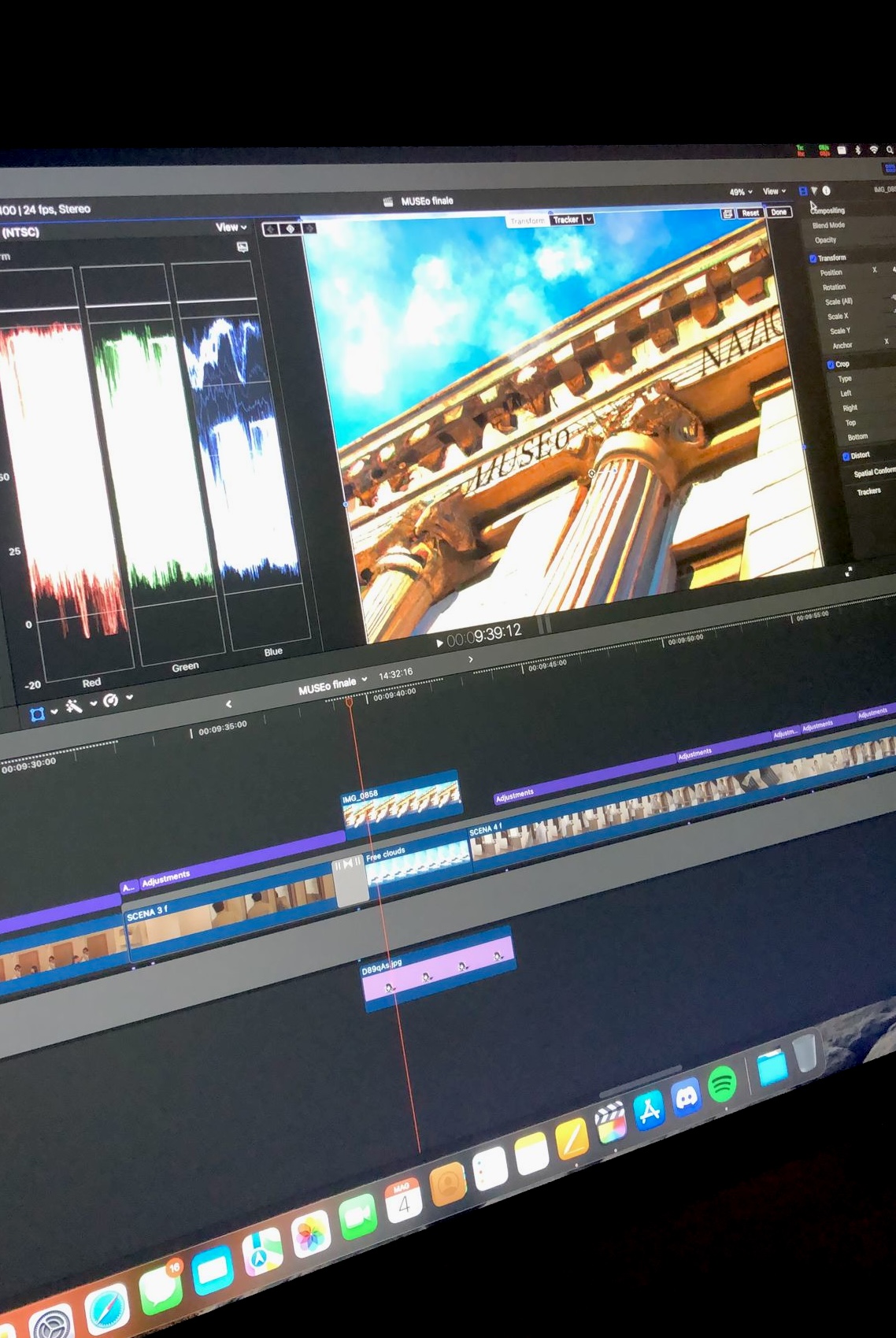896x1338 pixels.
Task: Expand the chevron next to the Transform tool
Action: pyautogui.click(x=54, y=711)
